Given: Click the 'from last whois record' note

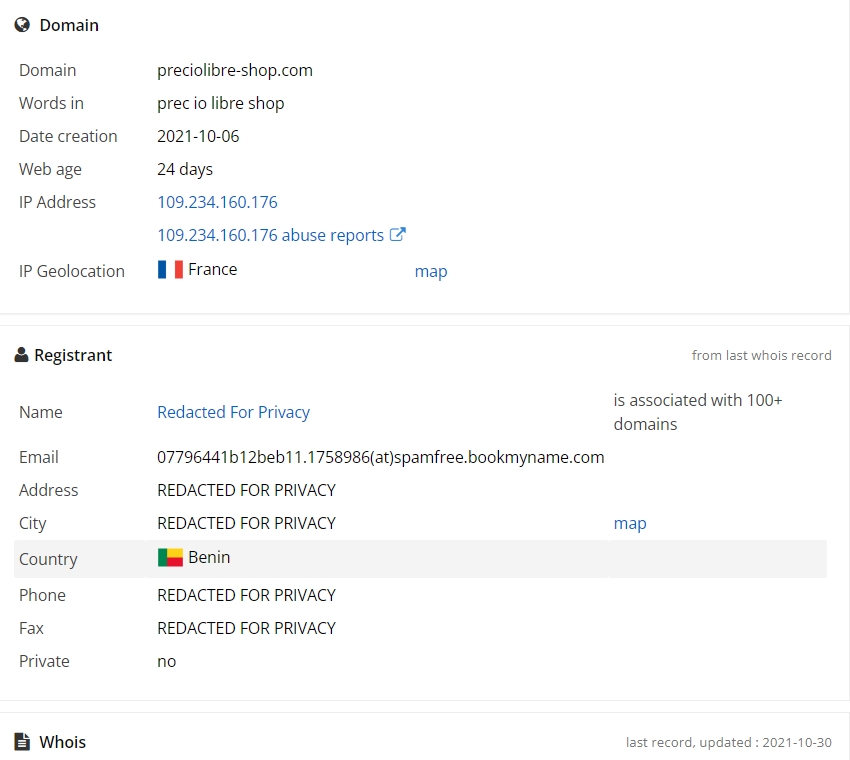Looking at the screenshot, I should pyautogui.click(x=761, y=355).
